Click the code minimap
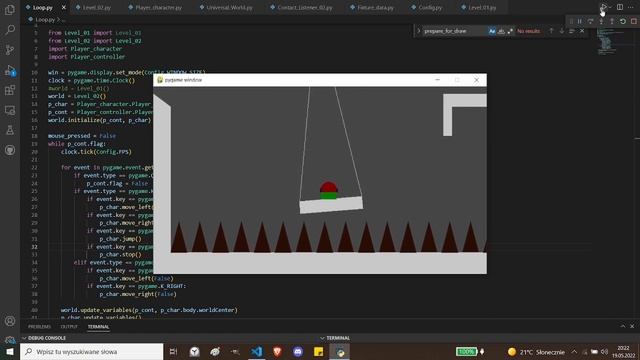The width and height of the screenshot is (640, 360). (x=608, y=43)
